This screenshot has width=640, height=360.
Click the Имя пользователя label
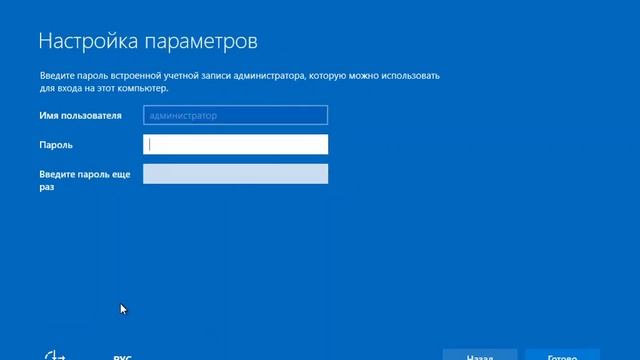click(x=80, y=116)
